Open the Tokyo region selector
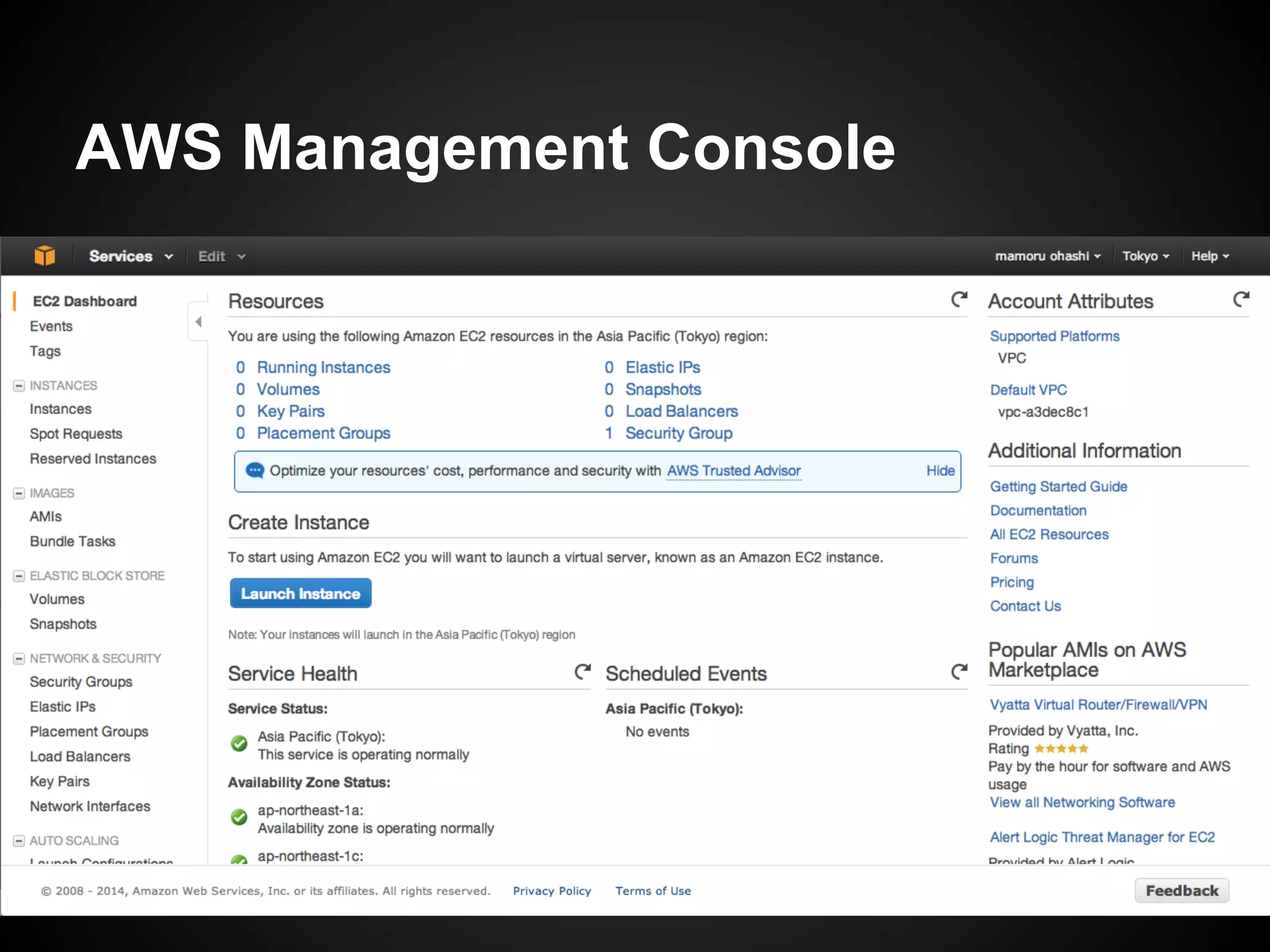1270x952 pixels. [1146, 256]
